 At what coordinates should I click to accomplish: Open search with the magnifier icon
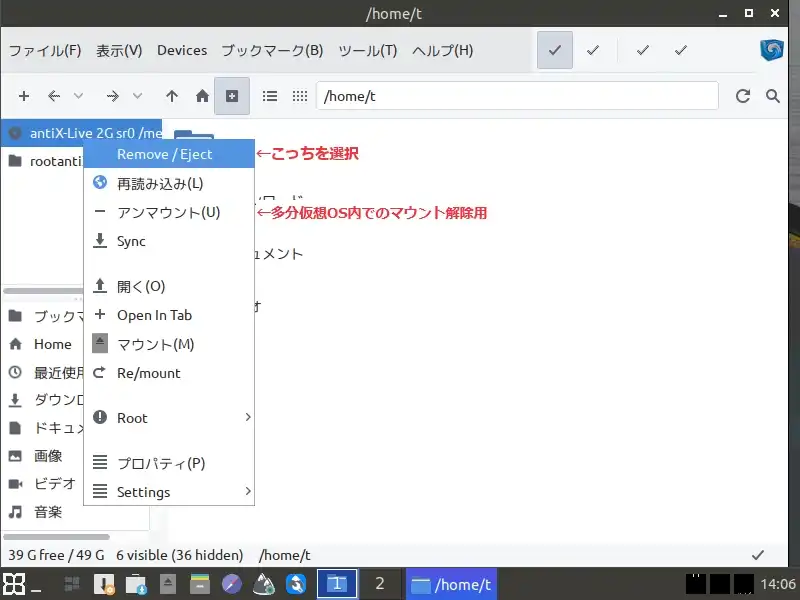coord(773,96)
